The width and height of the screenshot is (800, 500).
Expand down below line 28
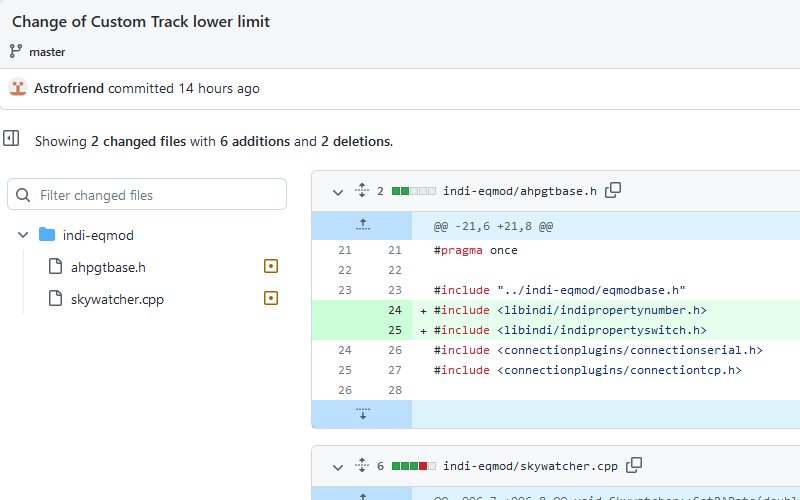362,414
